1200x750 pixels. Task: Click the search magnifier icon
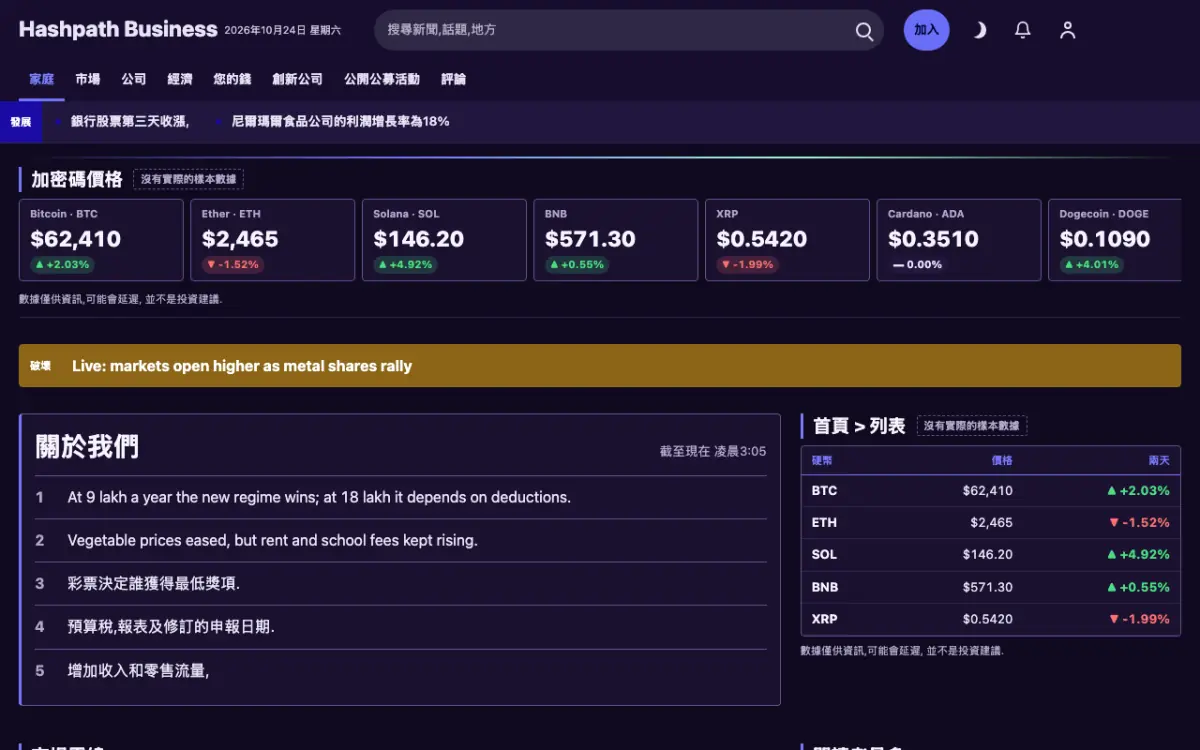click(864, 30)
